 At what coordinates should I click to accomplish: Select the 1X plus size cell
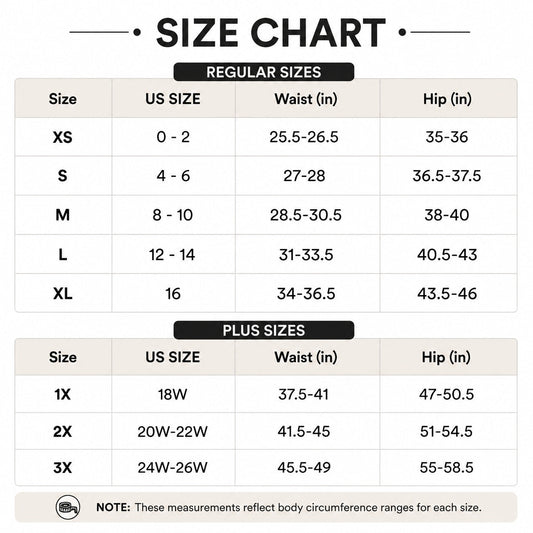point(63,394)
